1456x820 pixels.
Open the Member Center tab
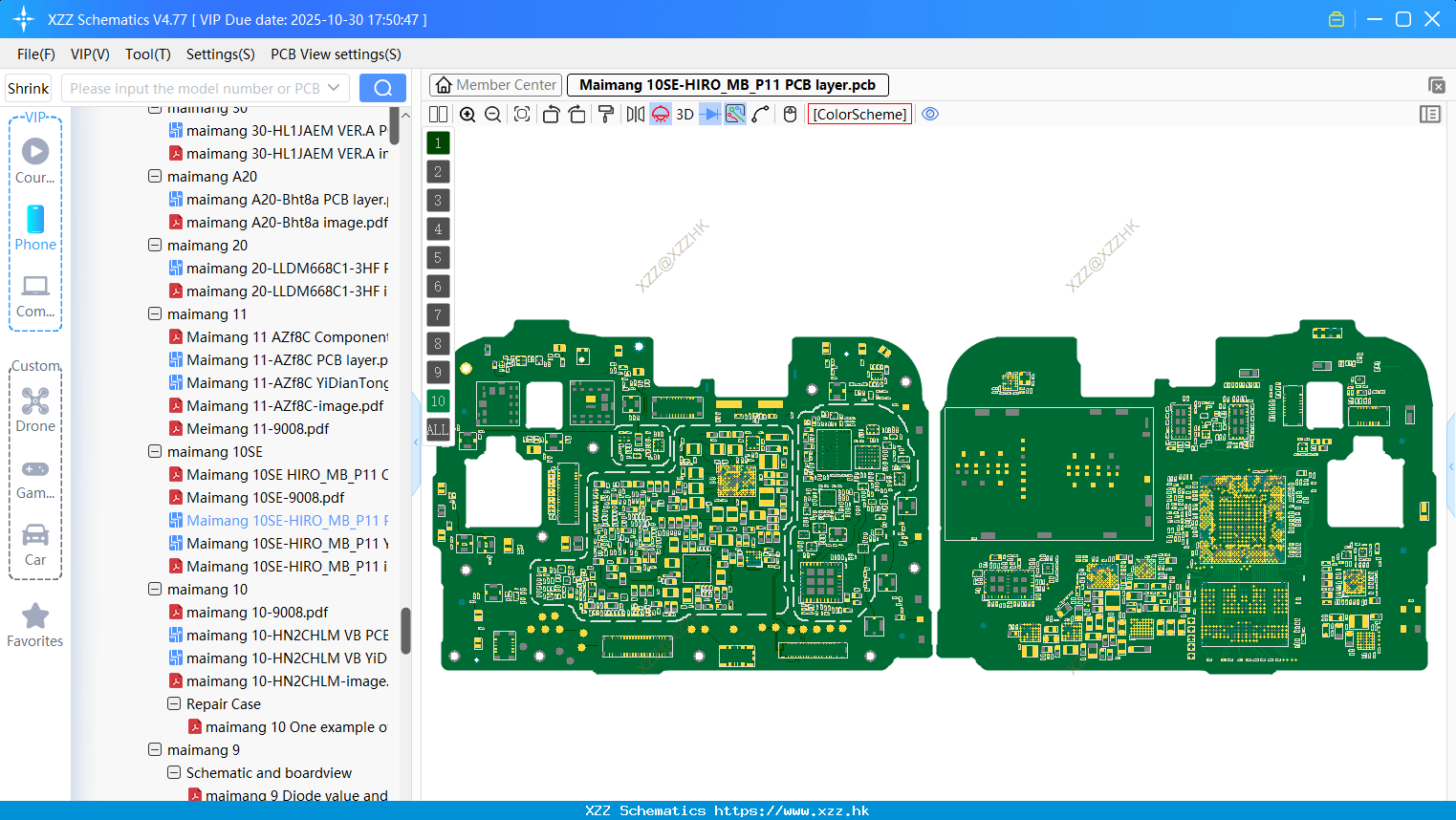(495, 85)
